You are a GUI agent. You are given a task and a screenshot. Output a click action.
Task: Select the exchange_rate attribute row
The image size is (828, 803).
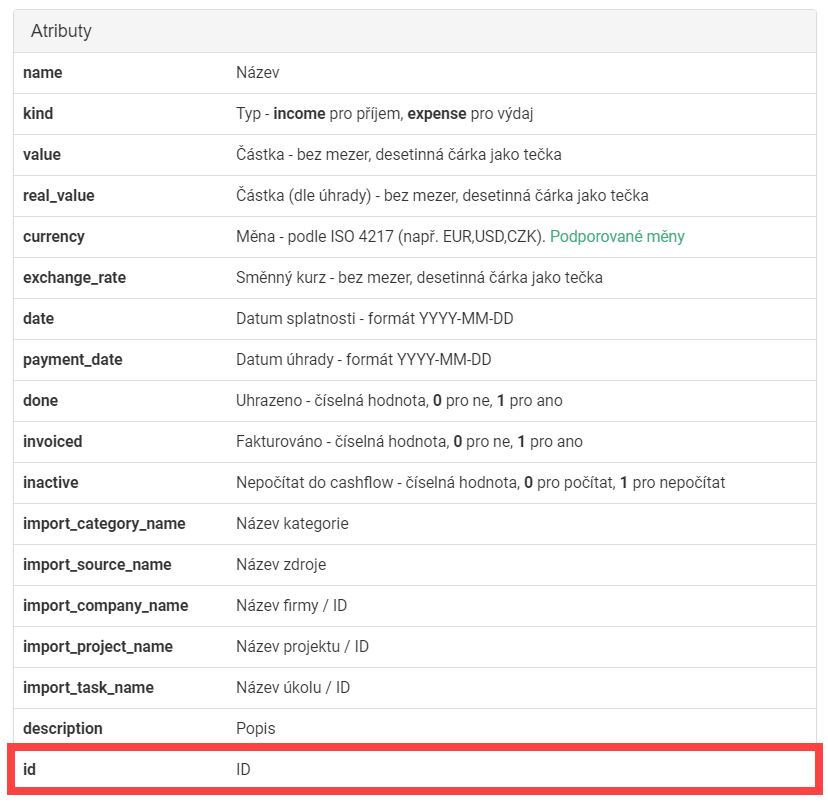tap(414, 278)
